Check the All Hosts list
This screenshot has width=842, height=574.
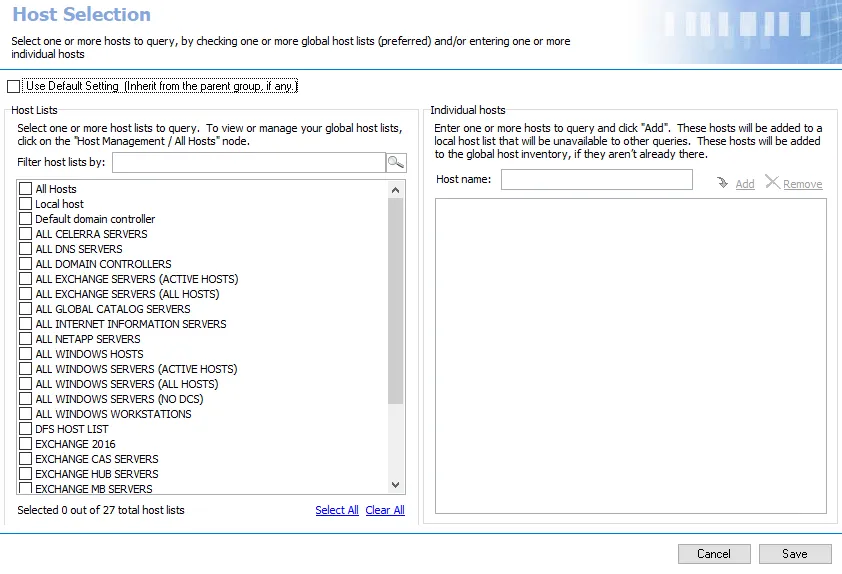[25, 188]
